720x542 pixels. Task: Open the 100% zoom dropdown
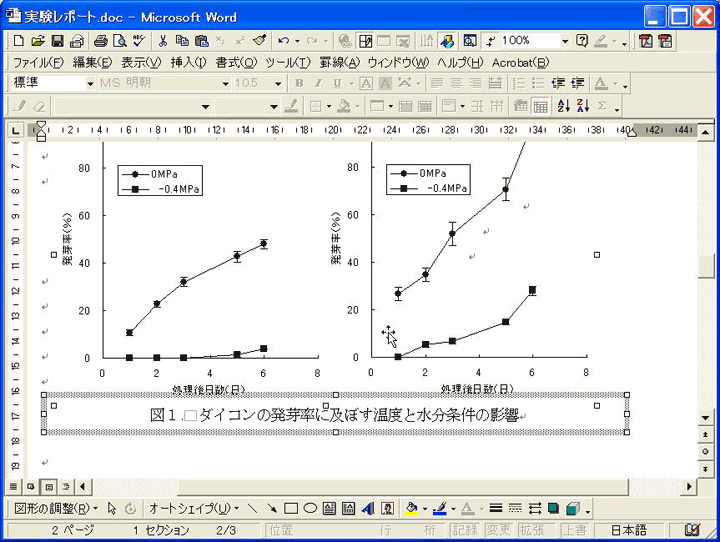click(x=565, y=41)
